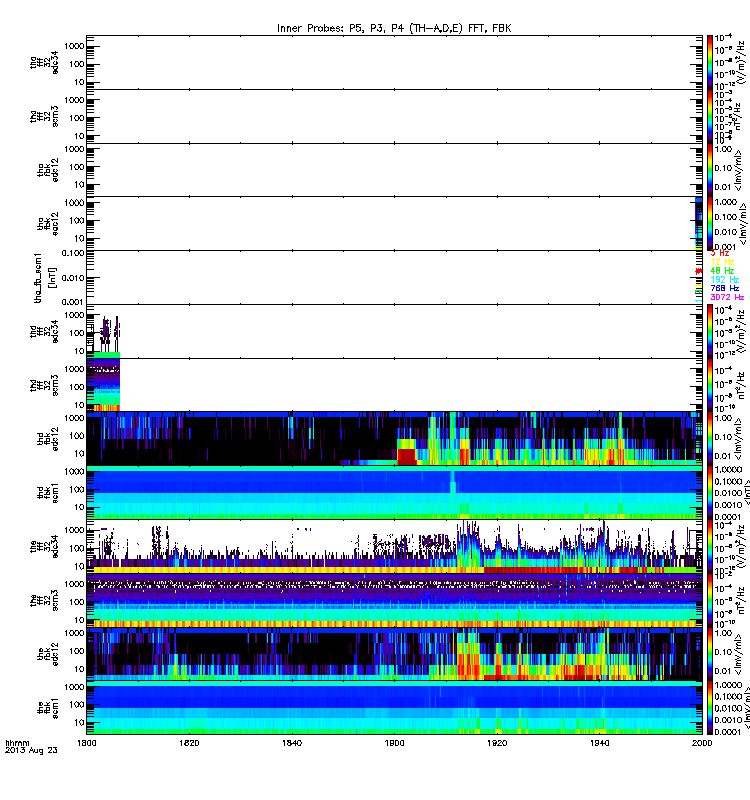Click the "the fff 32 edc34" panel label

click(x=44, y=547)
